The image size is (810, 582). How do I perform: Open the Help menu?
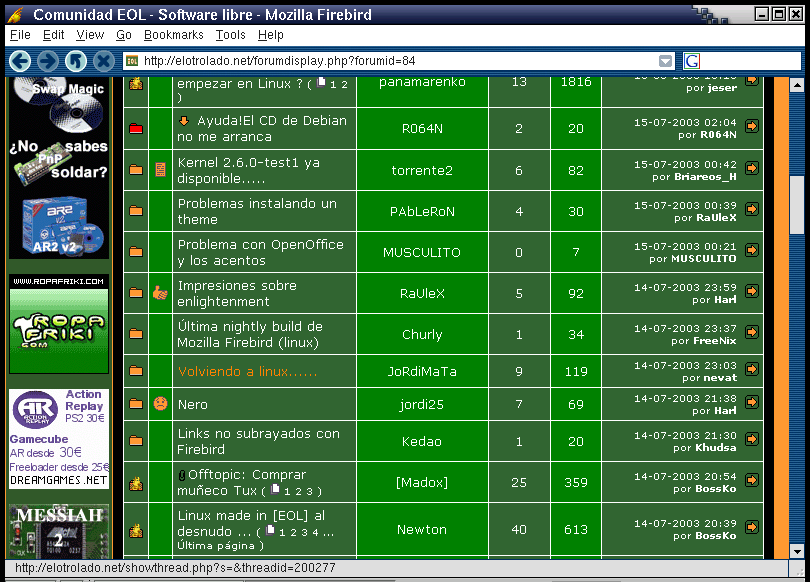(x=271, y=35)
